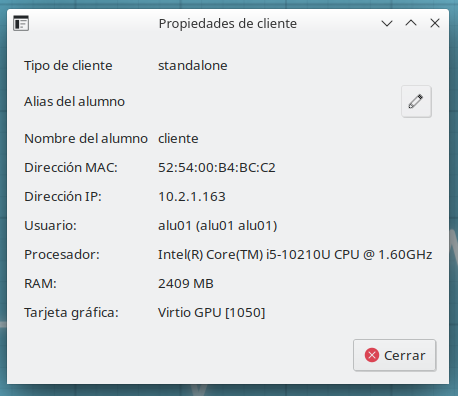Edit the student alias with the pencil icon
Viewport: 458px width, 396px height.
click(416, 101)
